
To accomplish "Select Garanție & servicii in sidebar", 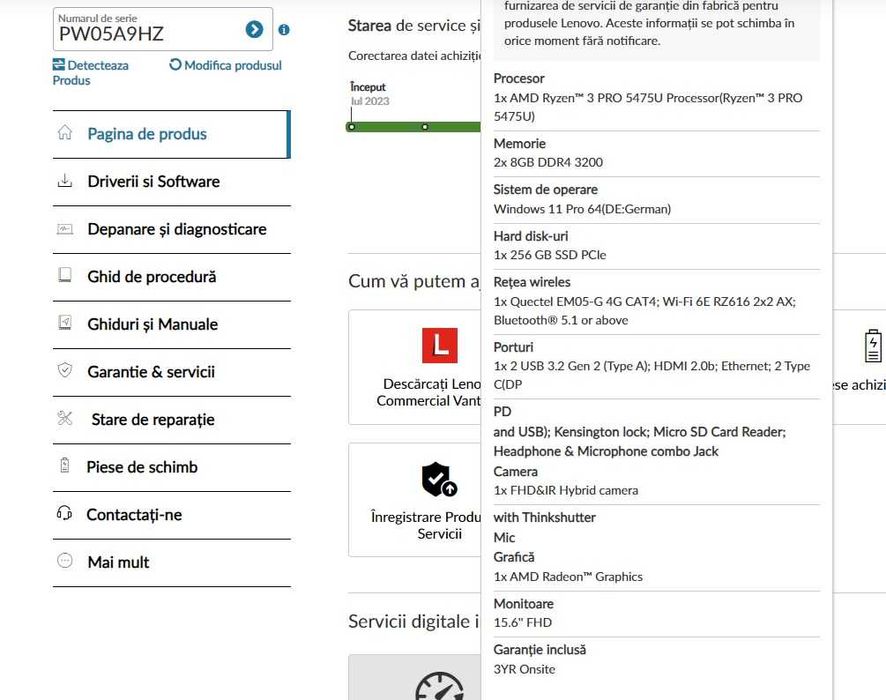I will (151, 372).
